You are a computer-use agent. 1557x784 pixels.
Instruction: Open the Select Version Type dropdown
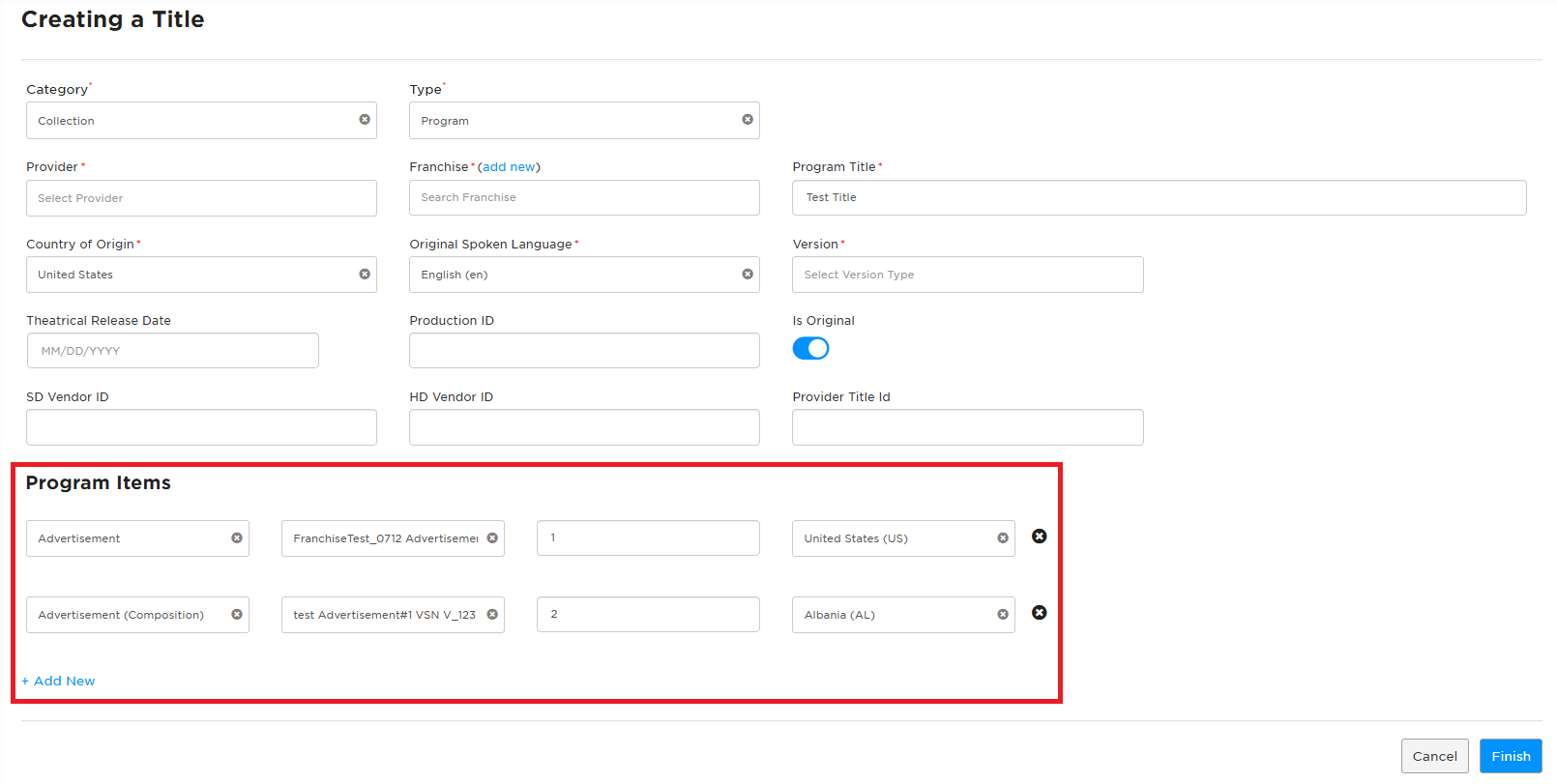[968, 275]
